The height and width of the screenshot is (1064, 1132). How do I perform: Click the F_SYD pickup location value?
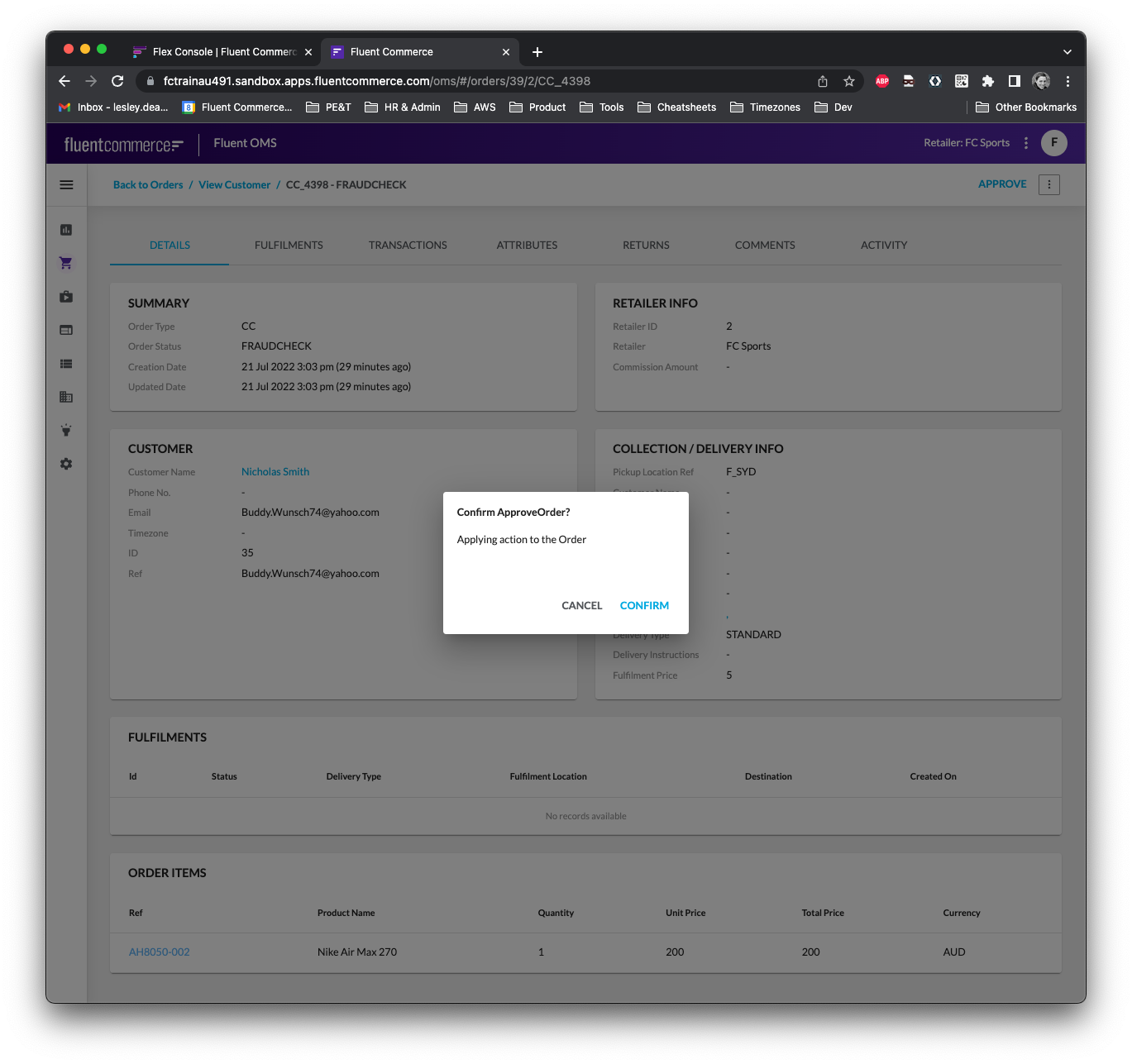(741, 472)
